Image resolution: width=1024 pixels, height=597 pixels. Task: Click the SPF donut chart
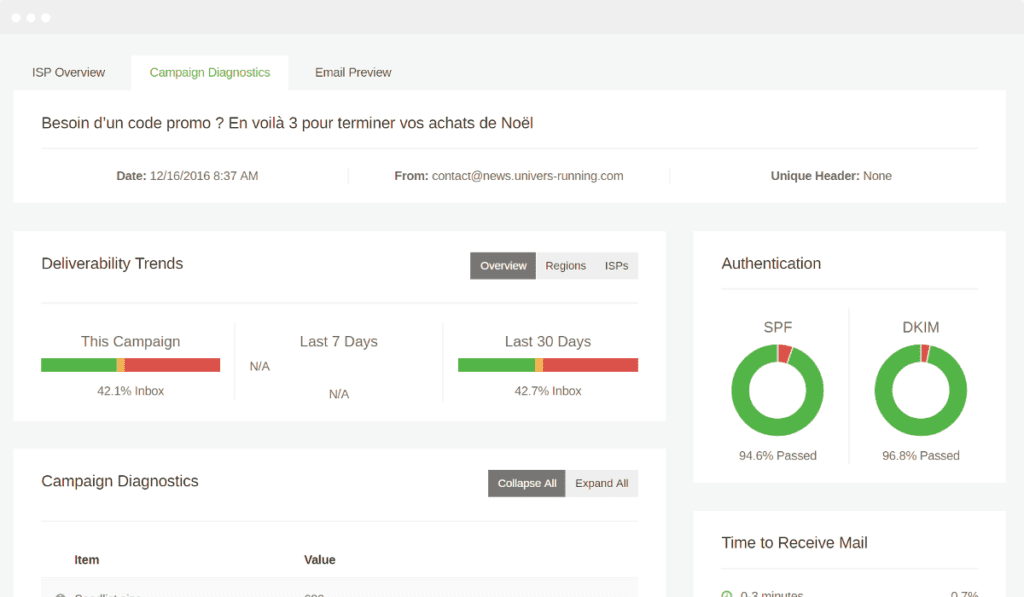pyautogui.click(x=777, y=390)
